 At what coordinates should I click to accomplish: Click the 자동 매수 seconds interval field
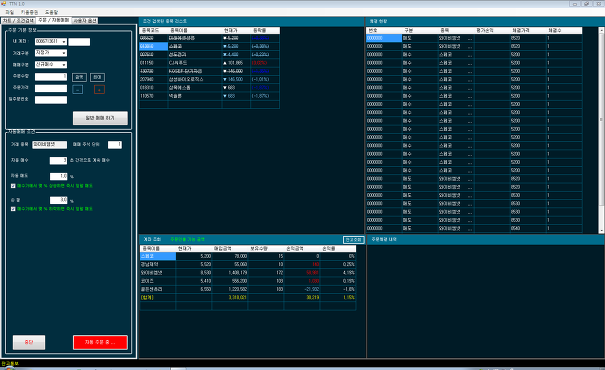click(x=58, y=160)
